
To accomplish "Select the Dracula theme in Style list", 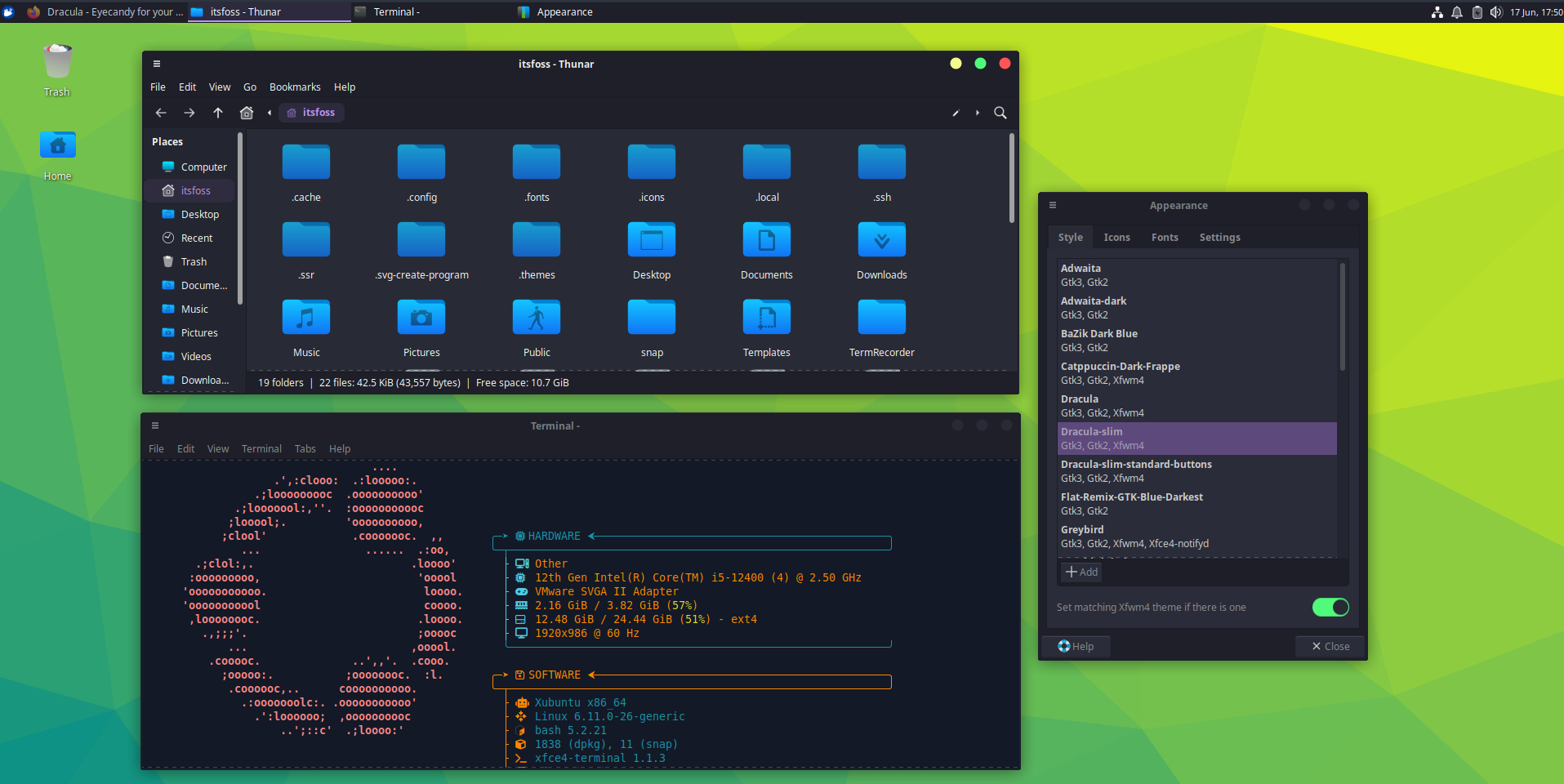I will tap(1143, 405).
